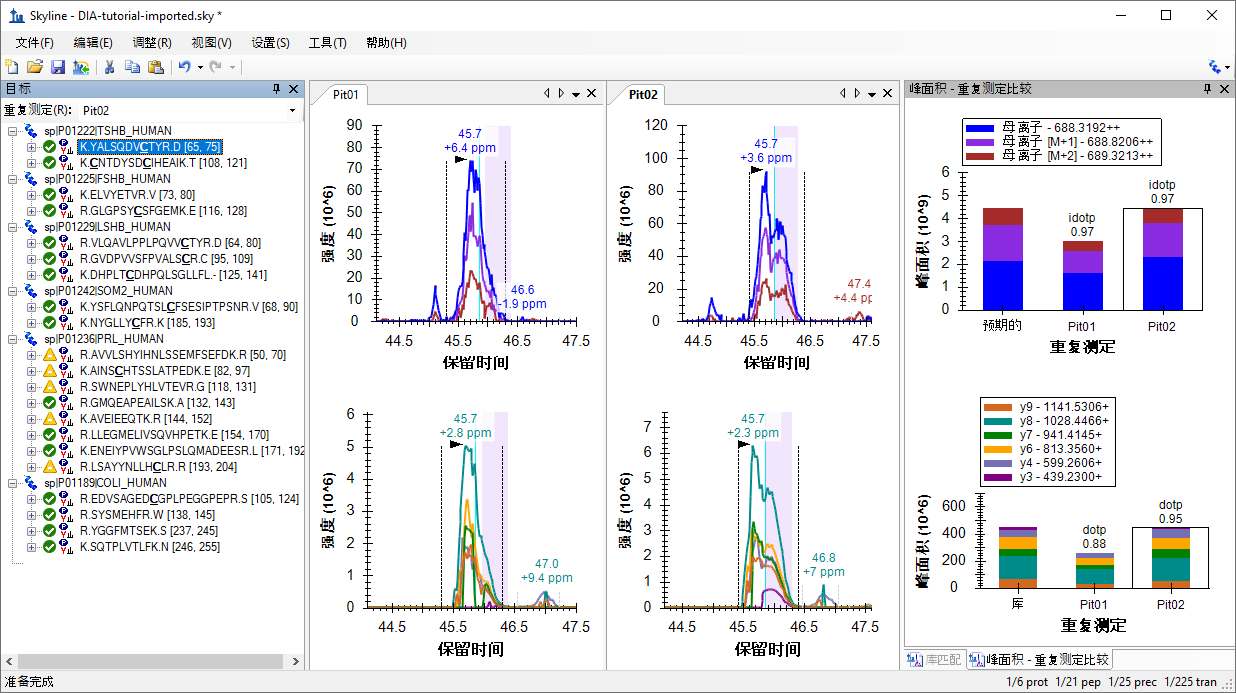Expand the K.ELVYETVR.V peptide node
The width and height of the screenshot is (1236, 693).
click(32, 195)
